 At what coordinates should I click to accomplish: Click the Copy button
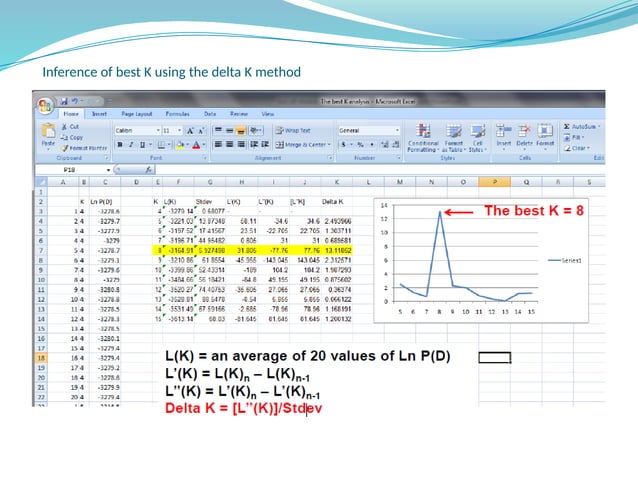72,137
